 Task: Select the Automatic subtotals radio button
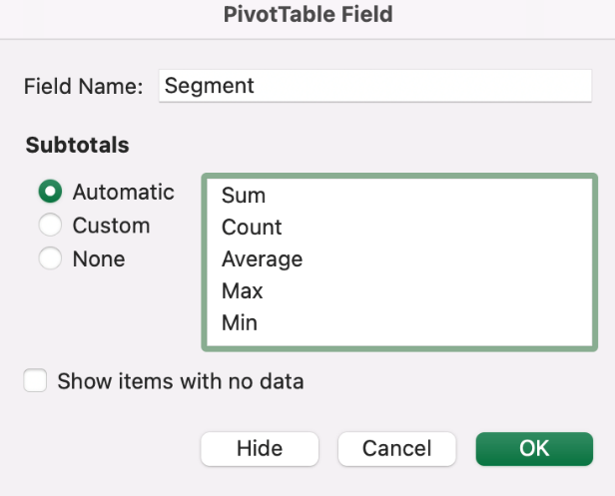[x=50, y=191]
